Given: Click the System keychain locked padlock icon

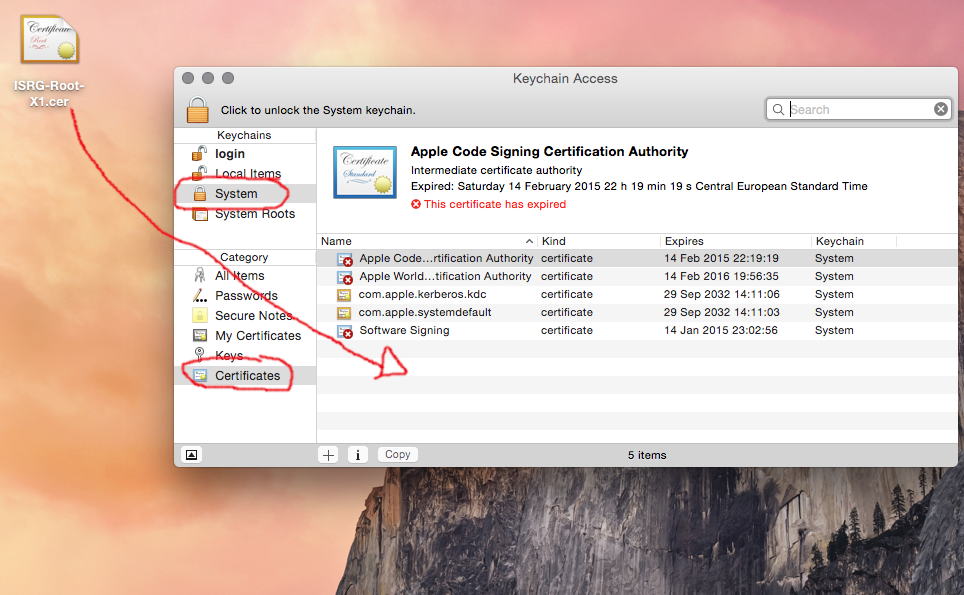Looking at the screenshot, I should pos(200,193).
